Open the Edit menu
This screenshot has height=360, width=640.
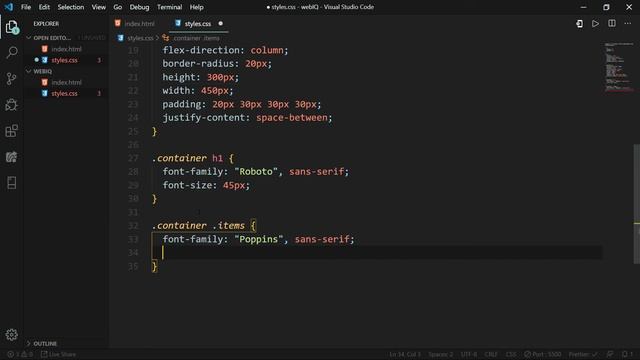click(44, 7)
